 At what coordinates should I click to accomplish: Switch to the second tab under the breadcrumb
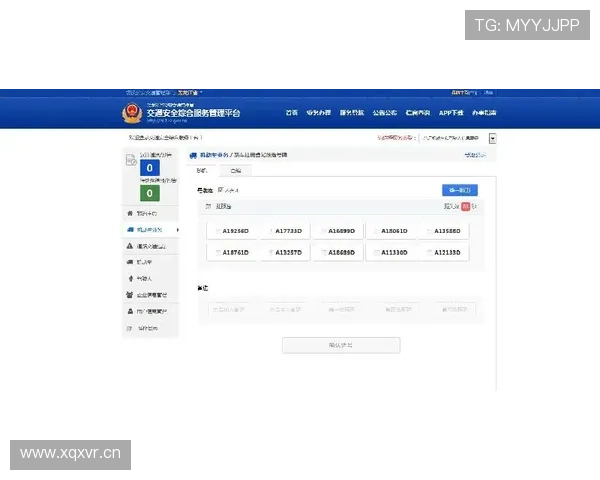coord(236,171)
